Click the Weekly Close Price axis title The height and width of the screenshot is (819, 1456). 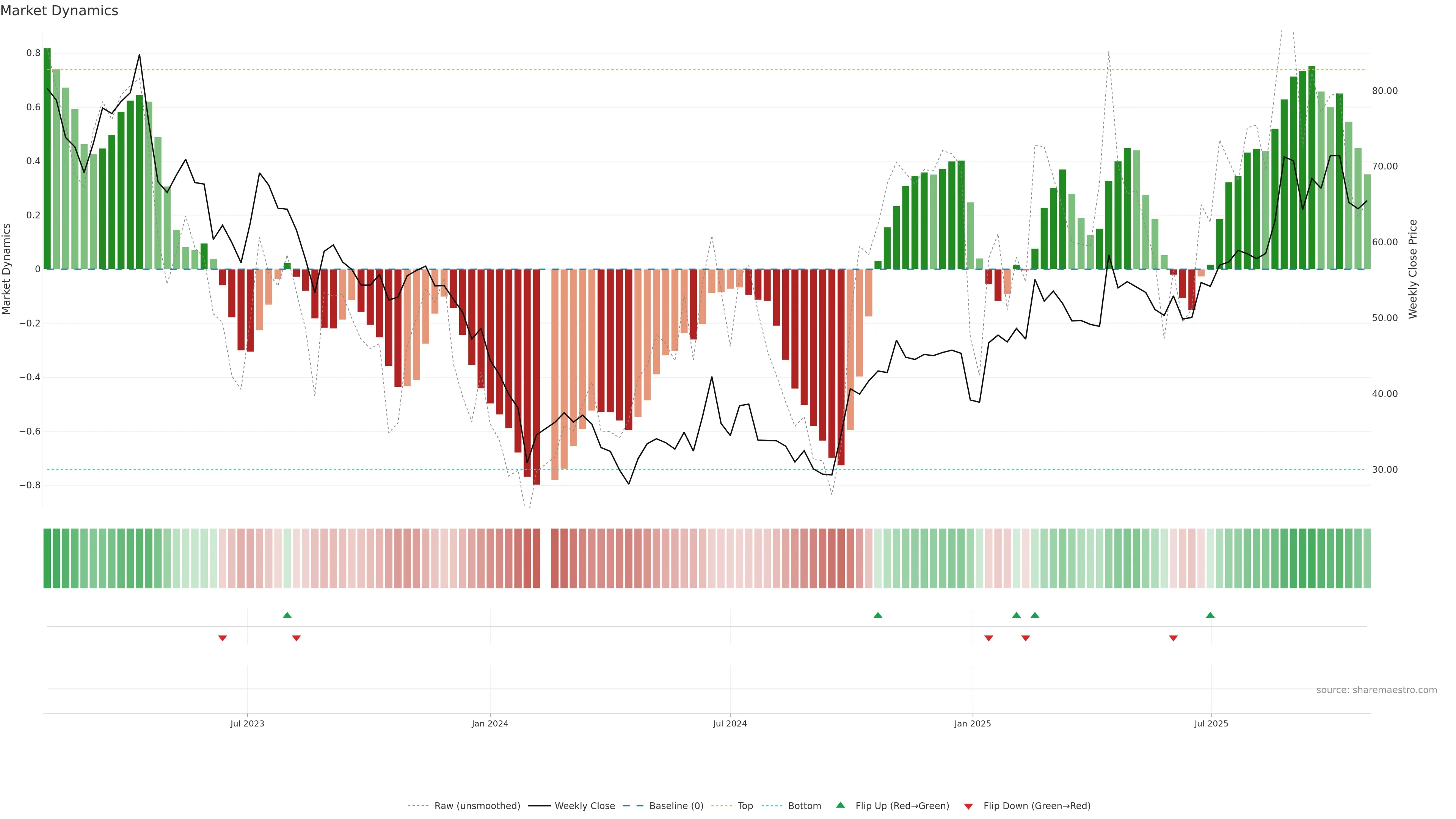(1413, 269)
